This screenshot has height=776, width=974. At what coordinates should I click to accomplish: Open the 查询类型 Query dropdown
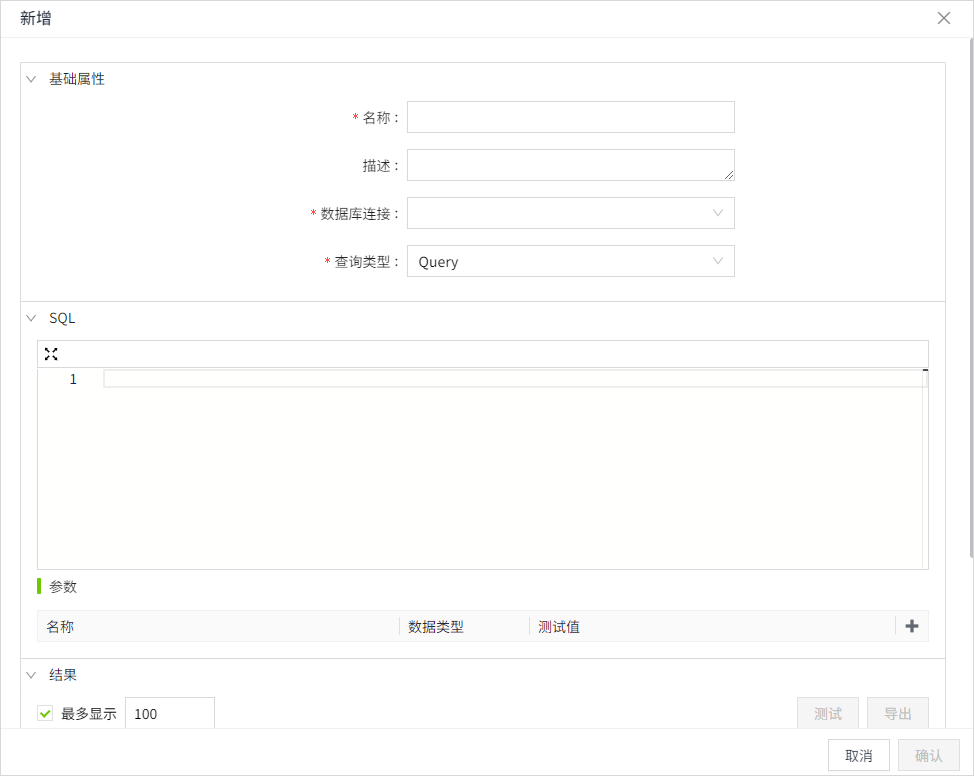[570, 261]
